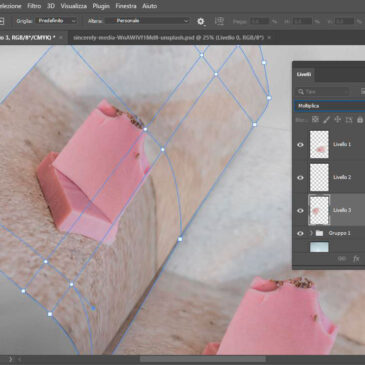Select the Gruppo 1 group name
The image size is (365, 365).
coord(339,233)
